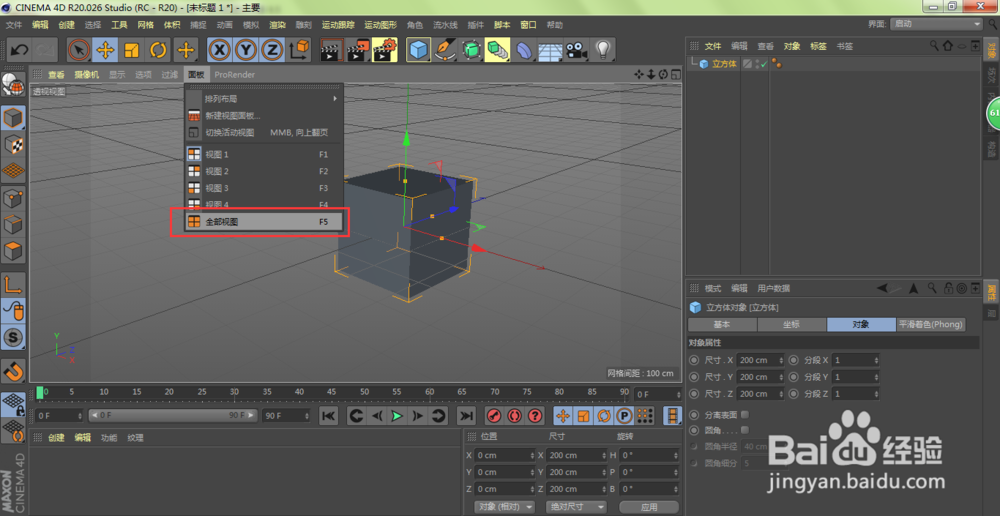Select the Live Selection arrow tool

(79, 50)
